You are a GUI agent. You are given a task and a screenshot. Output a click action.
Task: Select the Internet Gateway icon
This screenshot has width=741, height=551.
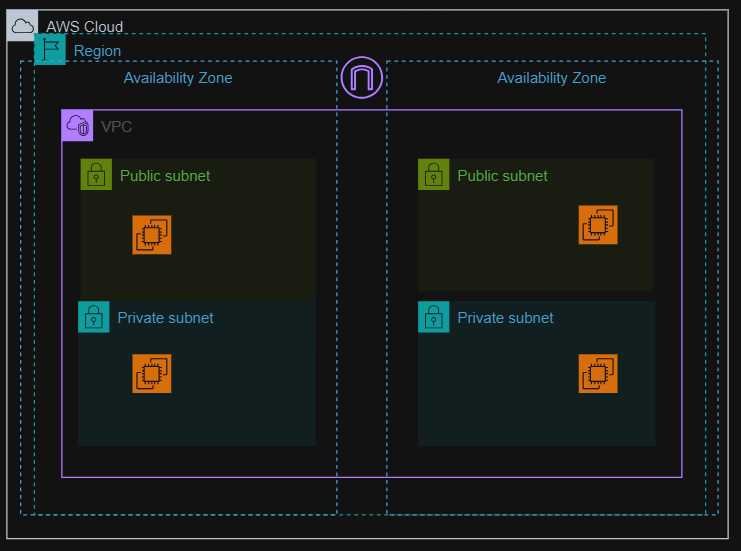[x=362, y=77]
